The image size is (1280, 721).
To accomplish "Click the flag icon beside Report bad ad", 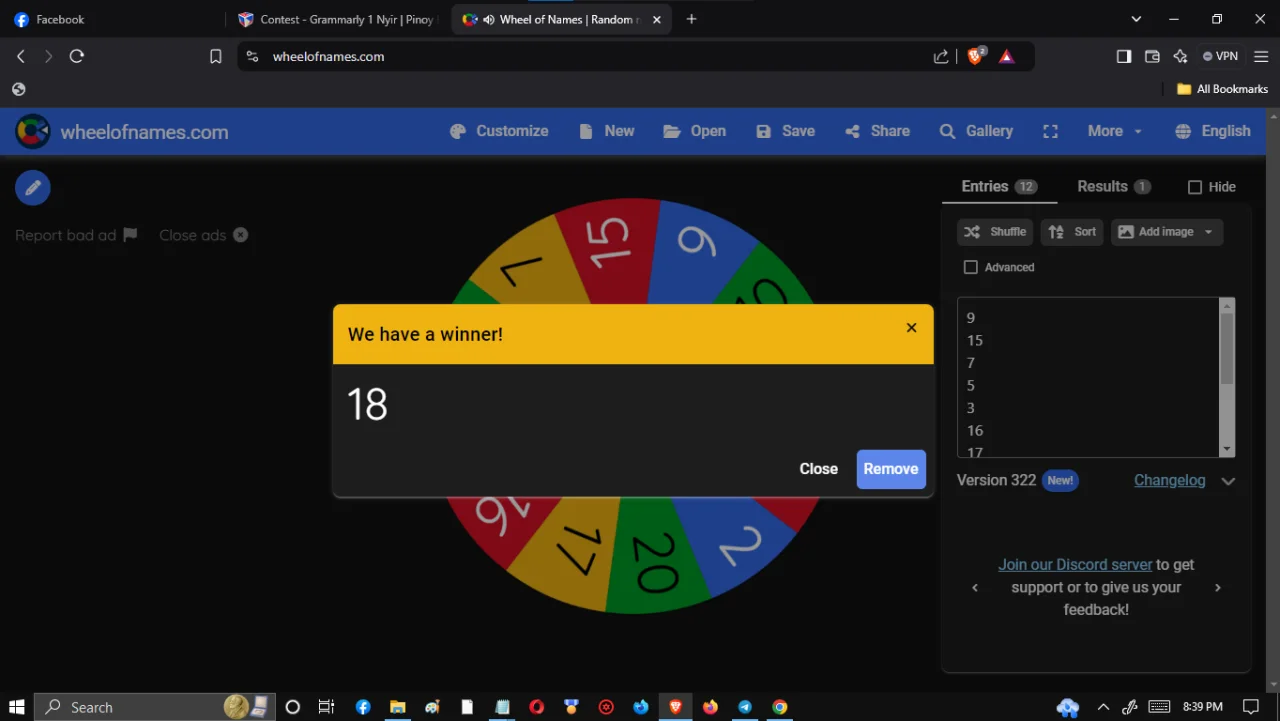I will 130,235.
